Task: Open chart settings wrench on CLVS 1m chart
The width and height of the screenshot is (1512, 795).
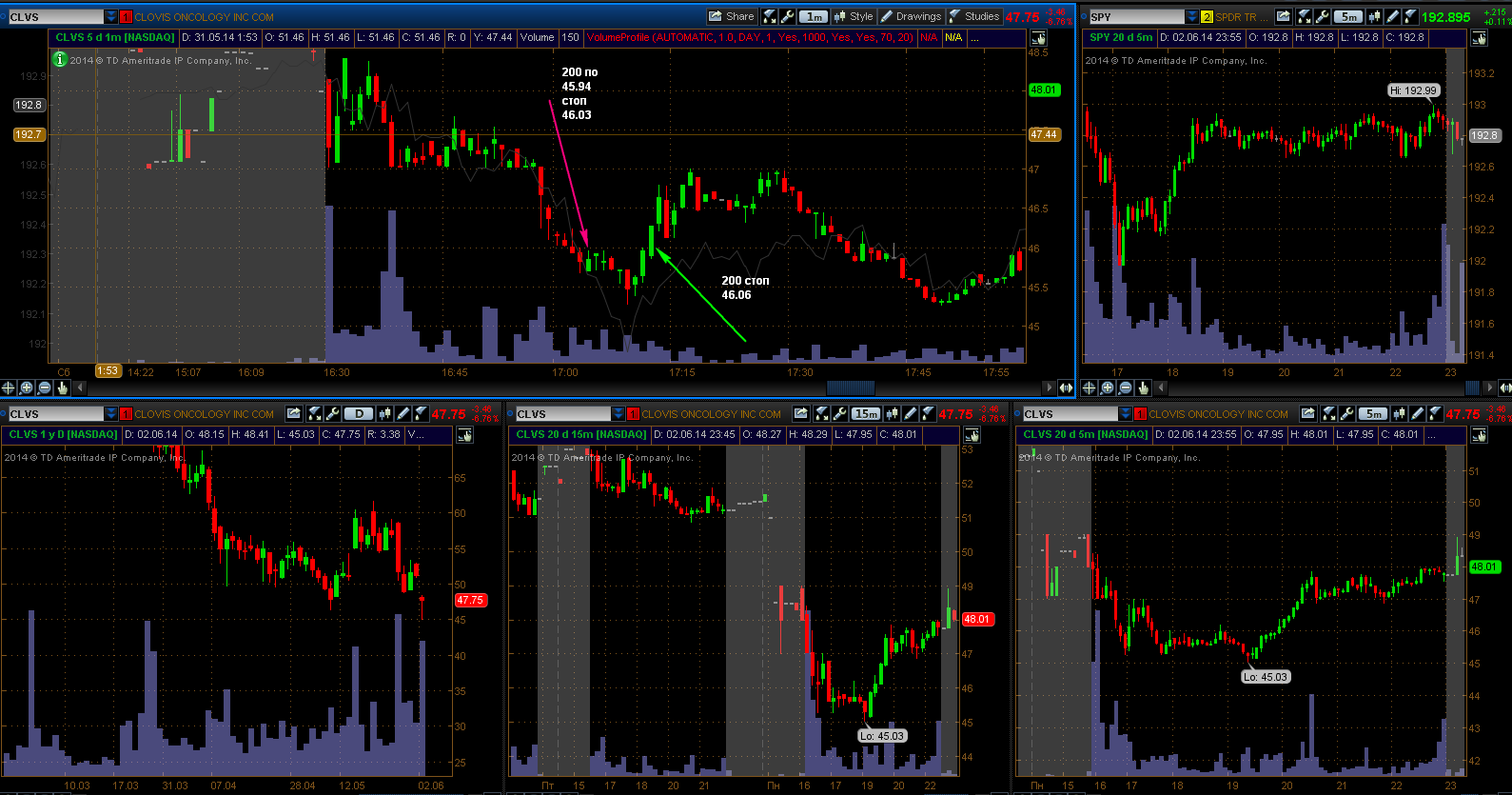Action: pos(787,16)
